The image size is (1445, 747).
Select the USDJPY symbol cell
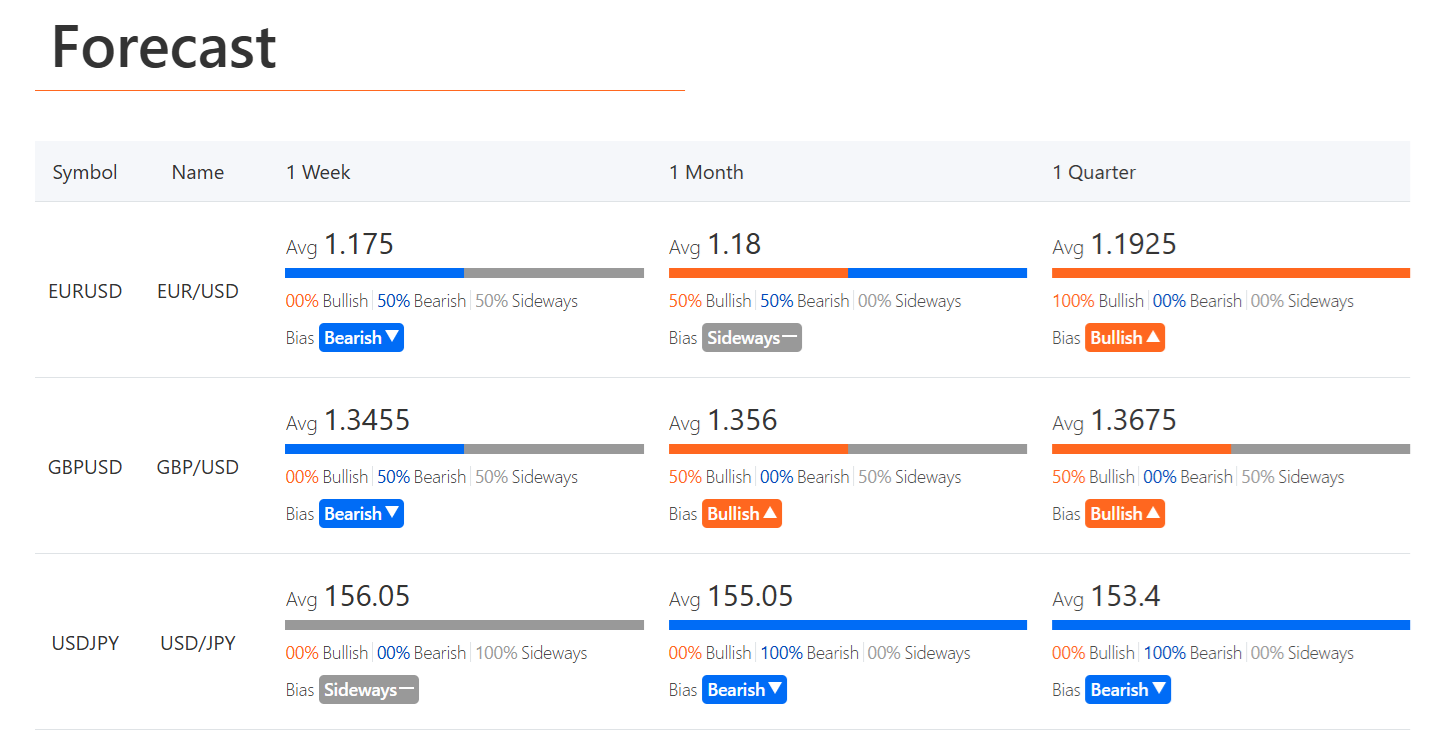point(85,643)
